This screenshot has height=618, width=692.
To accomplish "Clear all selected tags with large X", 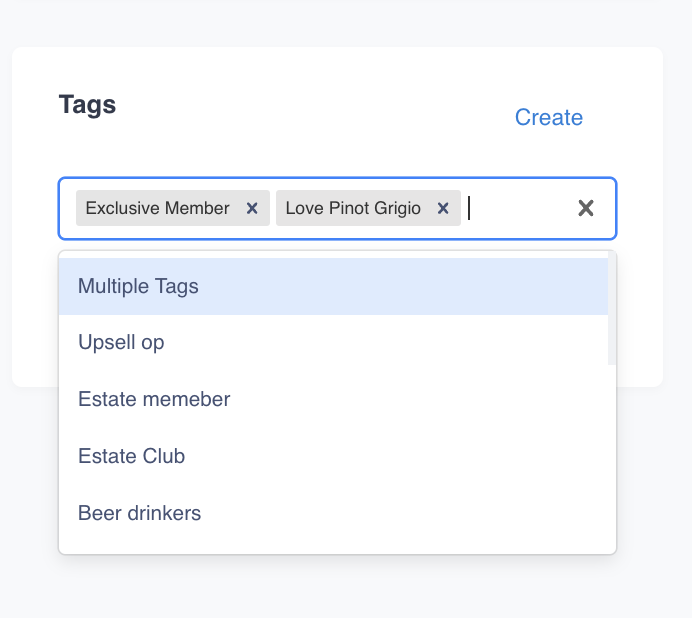I will (586, 208).
